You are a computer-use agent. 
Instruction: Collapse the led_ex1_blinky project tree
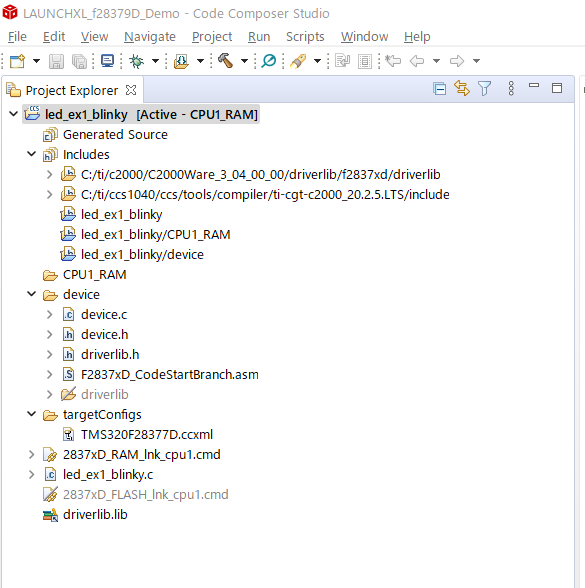tap(14, 114)
